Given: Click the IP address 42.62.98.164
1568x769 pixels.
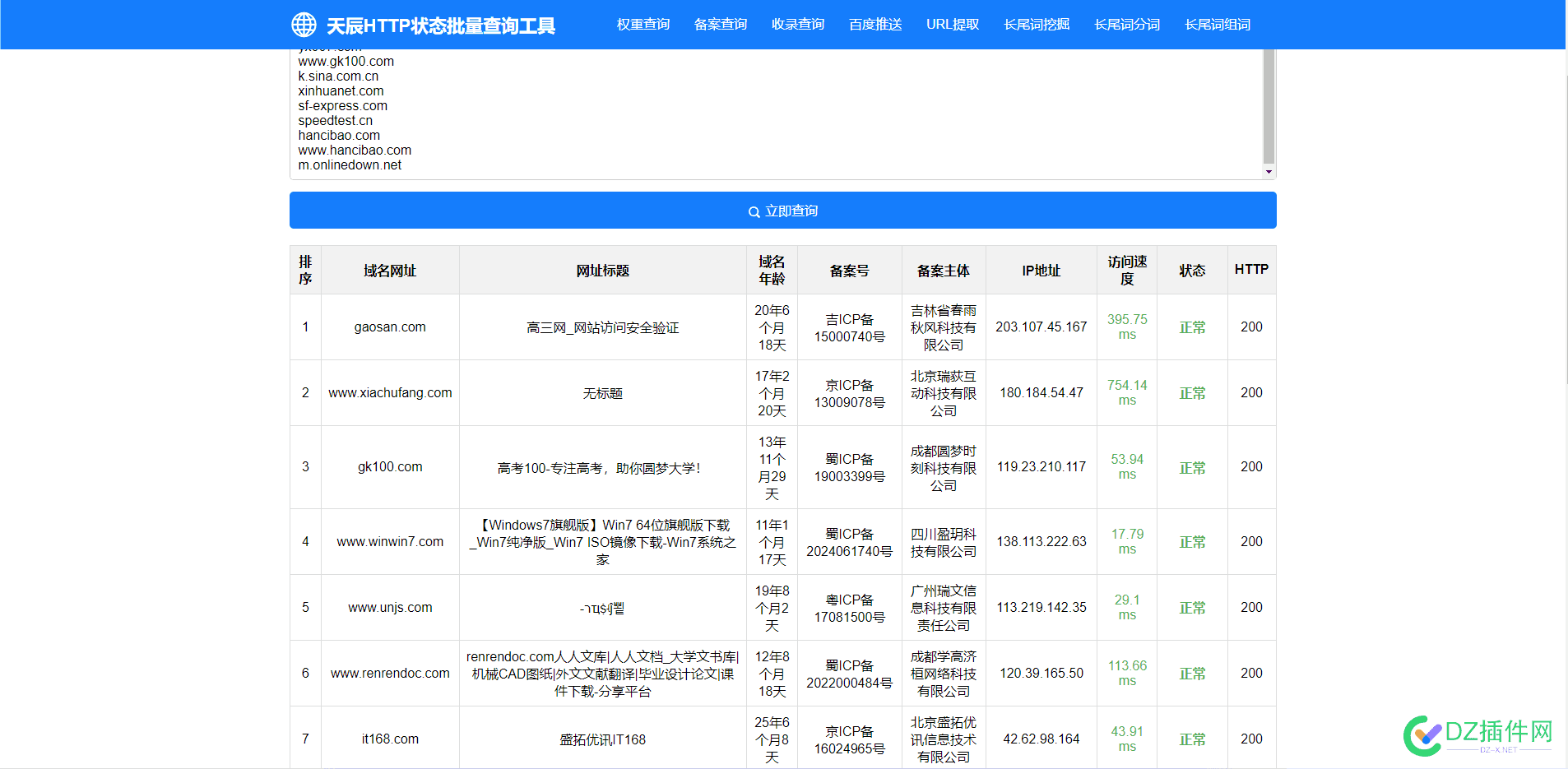Looking at the screenshot, I should (x=1041, y=739).
